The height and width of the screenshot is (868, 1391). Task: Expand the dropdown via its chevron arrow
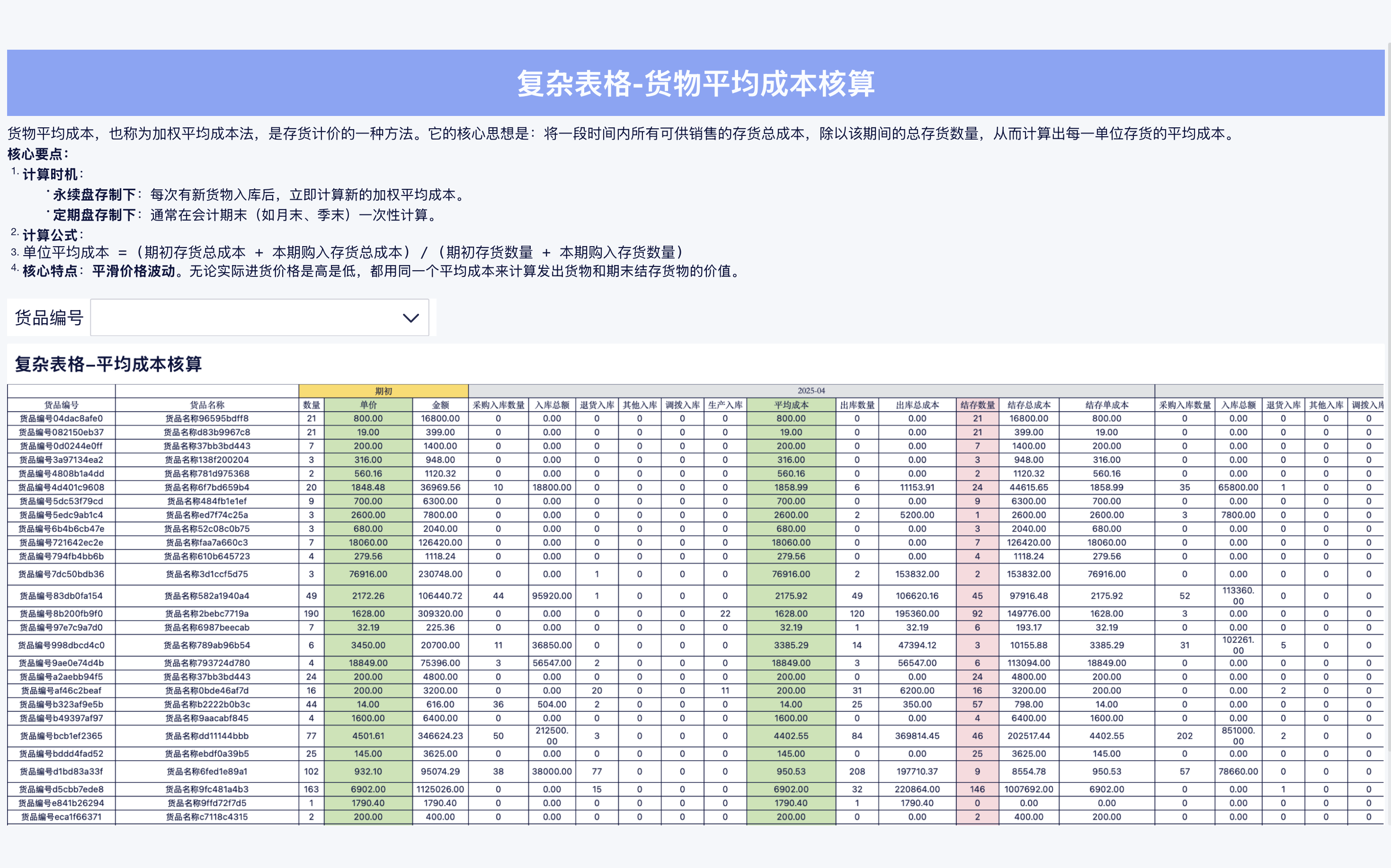pos(410,318)
